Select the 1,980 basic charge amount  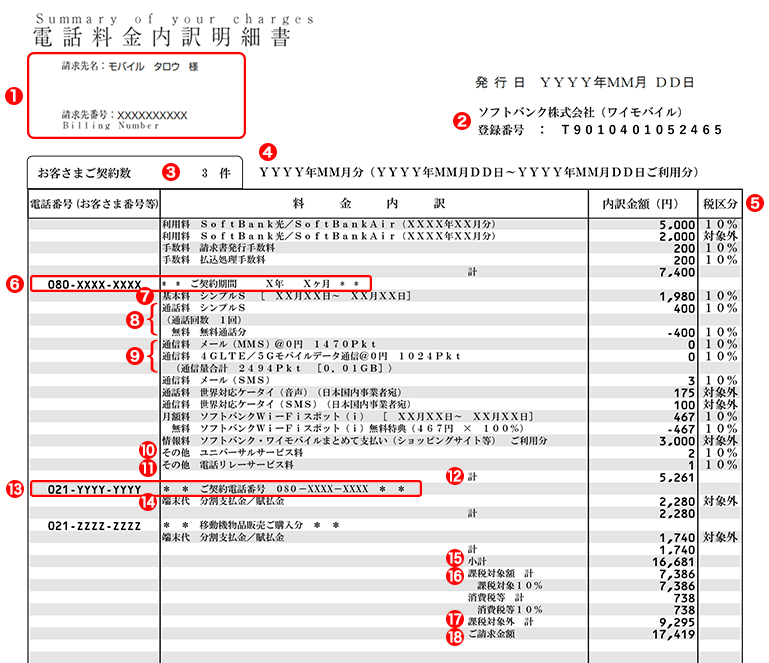click(677, 297)
